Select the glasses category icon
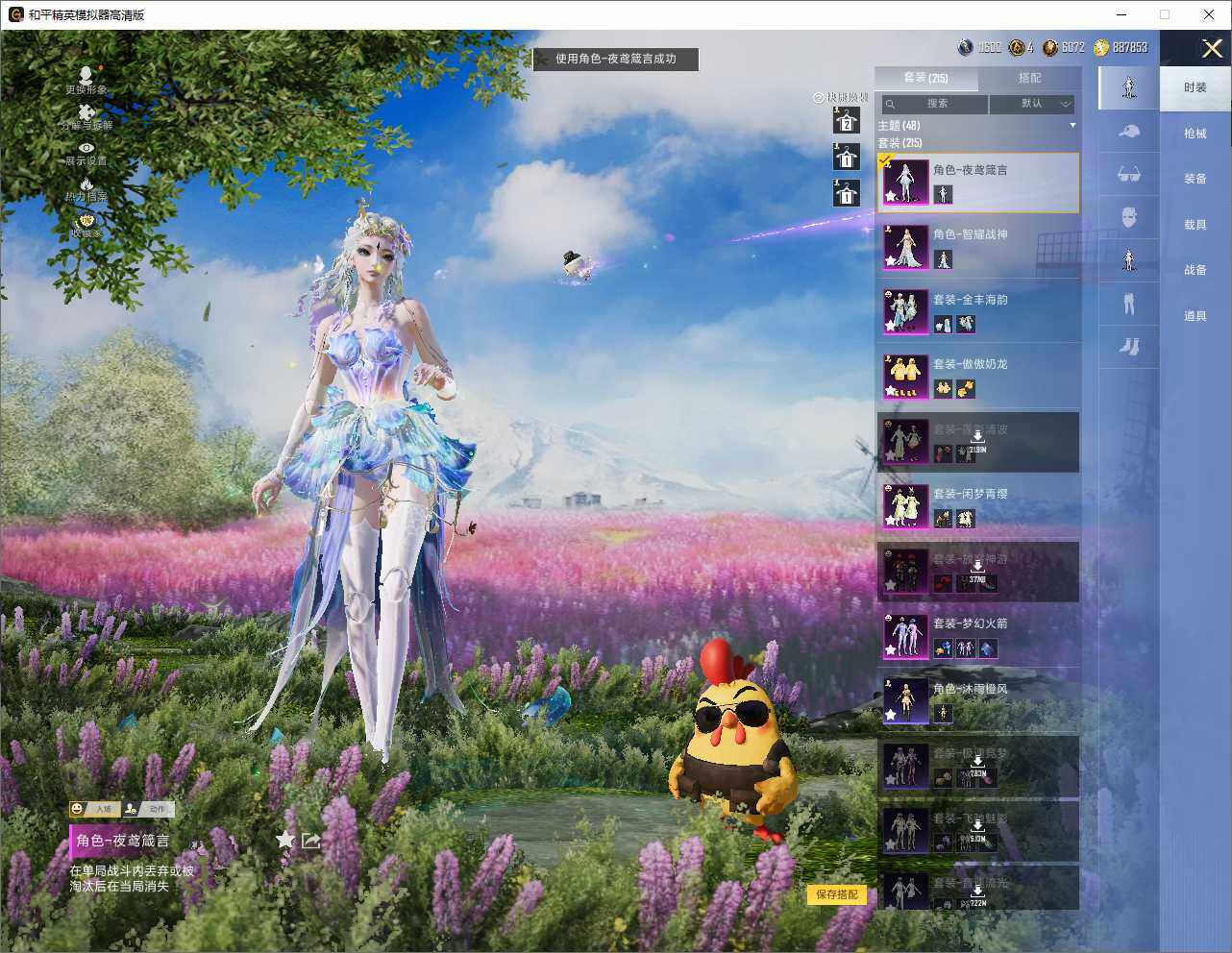The height and width of the screenshot is (953, 1232). tap(1128, 175)
